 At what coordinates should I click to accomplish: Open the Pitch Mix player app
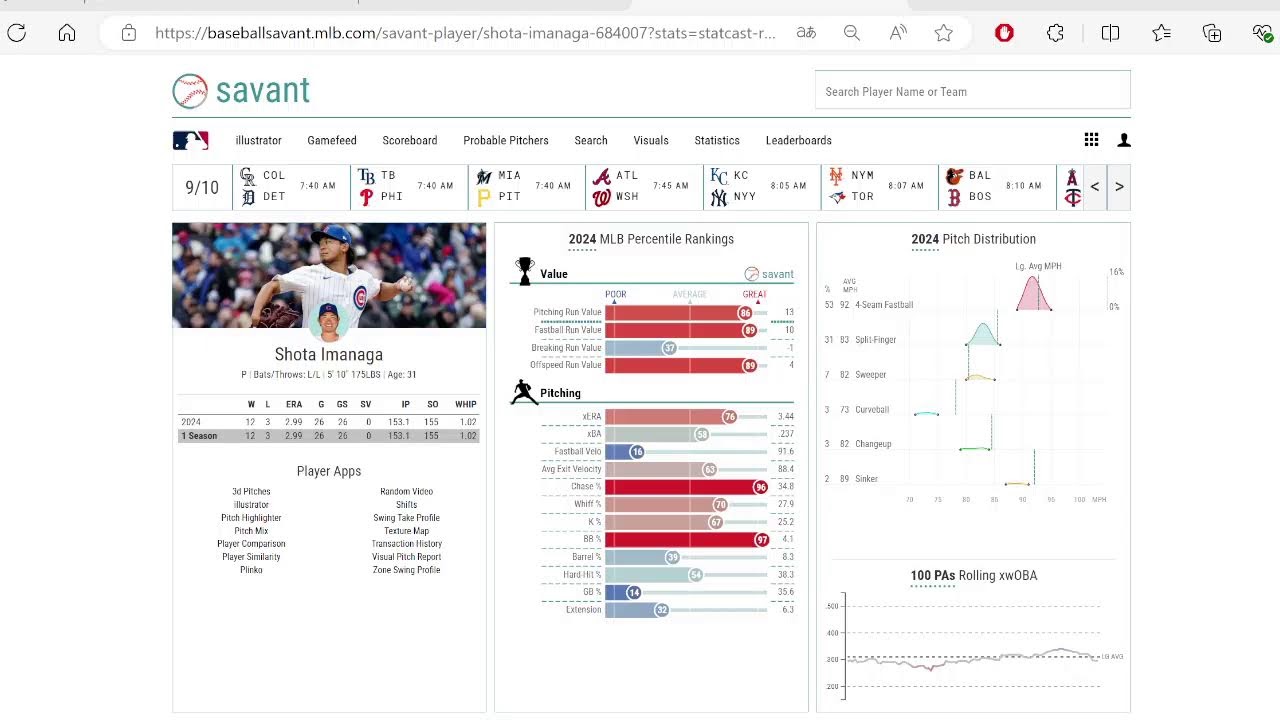pos(251,531)
